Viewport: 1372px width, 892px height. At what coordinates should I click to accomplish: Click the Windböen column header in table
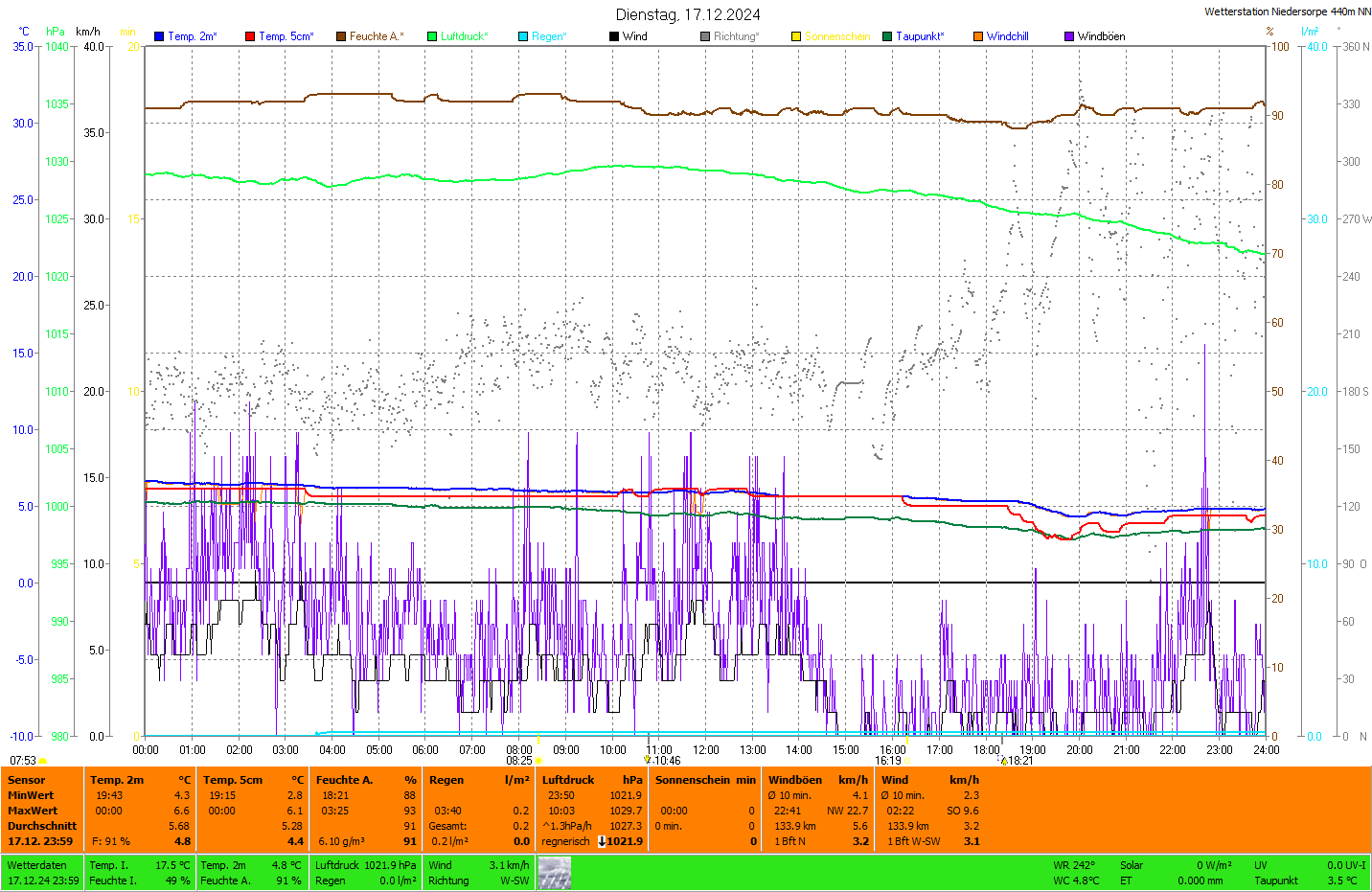795,780
